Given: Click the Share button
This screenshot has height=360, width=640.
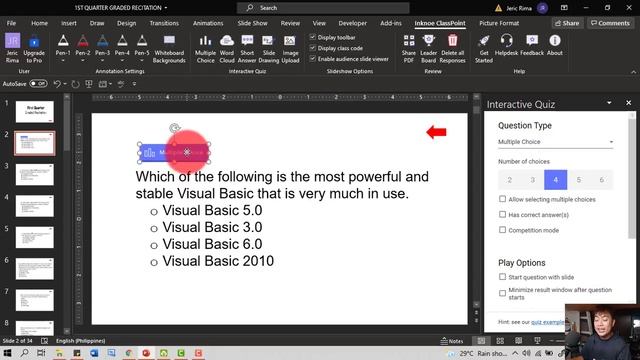Looking at the screenshot, I should pyautogui.click(x=567, y=23).
